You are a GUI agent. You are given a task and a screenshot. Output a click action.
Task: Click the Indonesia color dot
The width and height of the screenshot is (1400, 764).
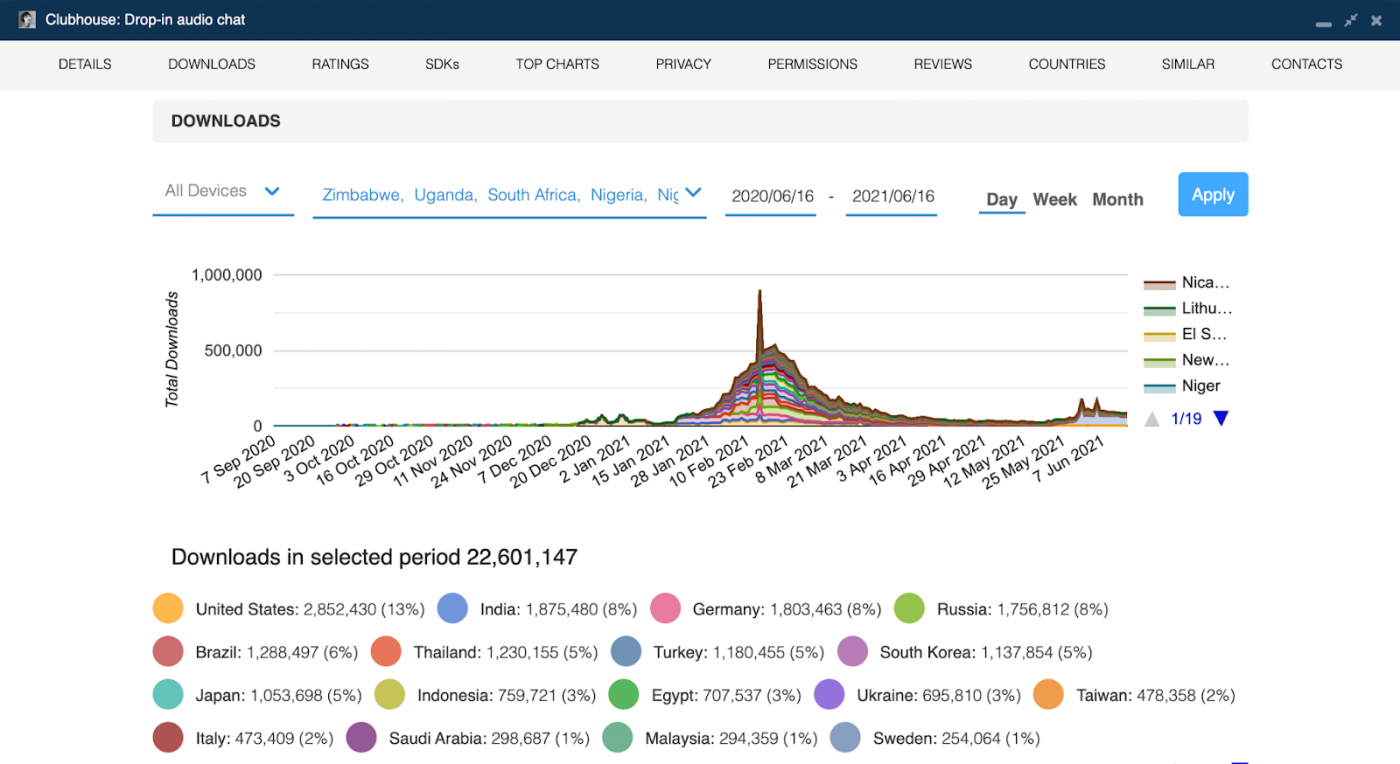[x=390, y=695]
